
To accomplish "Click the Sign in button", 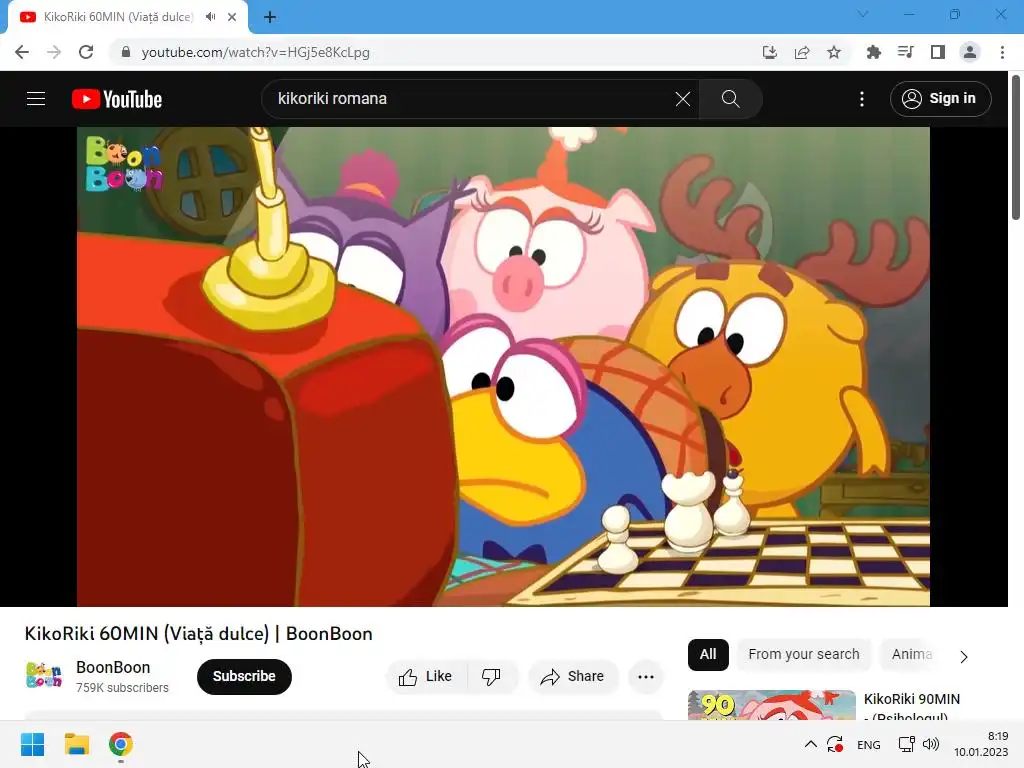I will pyautogui.click(x=940, y=99).
